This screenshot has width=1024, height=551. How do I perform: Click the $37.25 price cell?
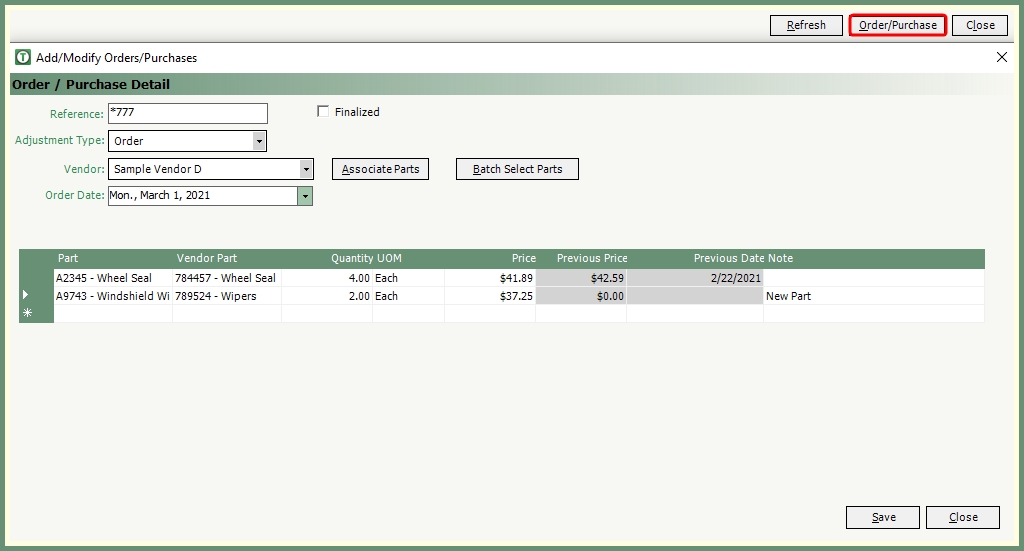490,296
